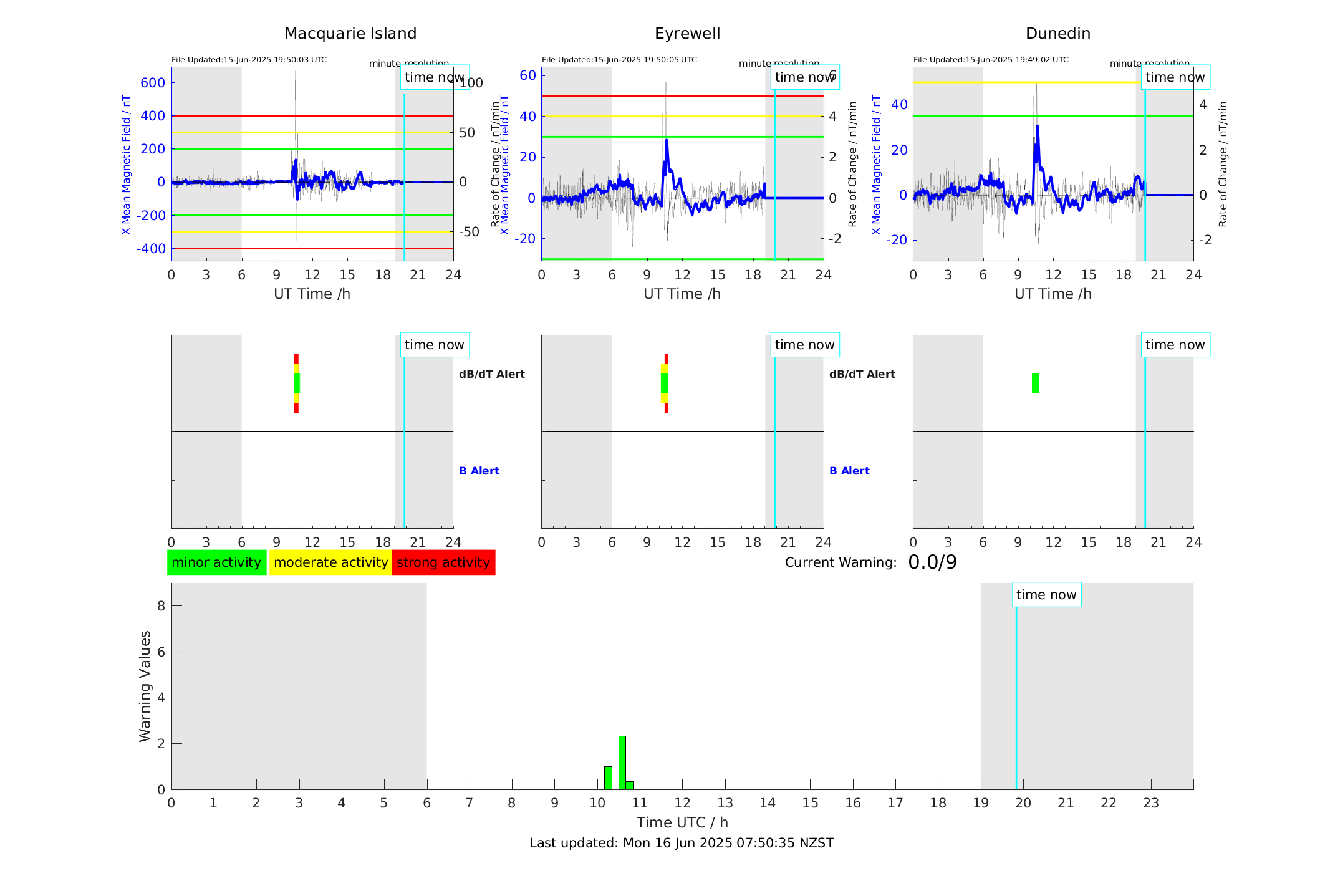The width and height of the screenshot is (1320, 896).
Task: Click the Macquarie Island File Updated timestamp
Action: (249, 60)
